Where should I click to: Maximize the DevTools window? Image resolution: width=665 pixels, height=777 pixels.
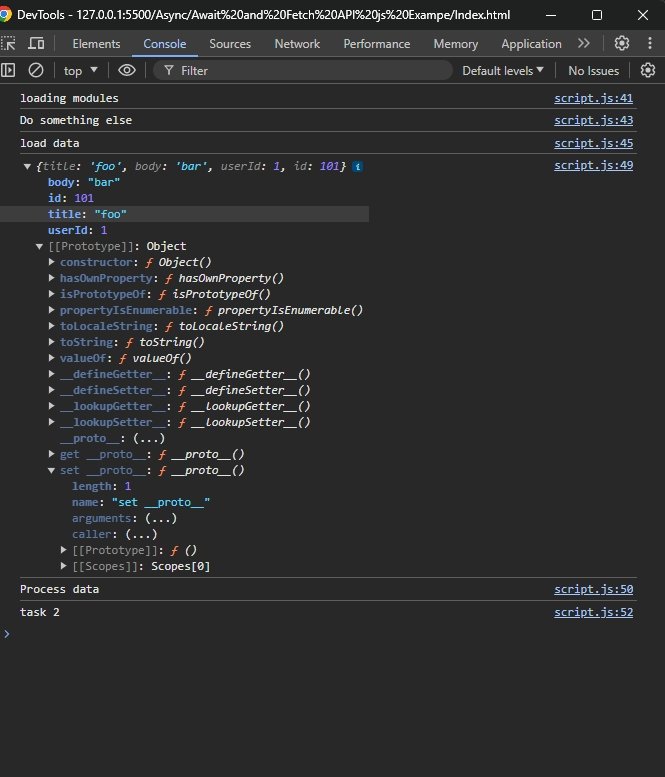pyautogui.click(x=597, y=15)
